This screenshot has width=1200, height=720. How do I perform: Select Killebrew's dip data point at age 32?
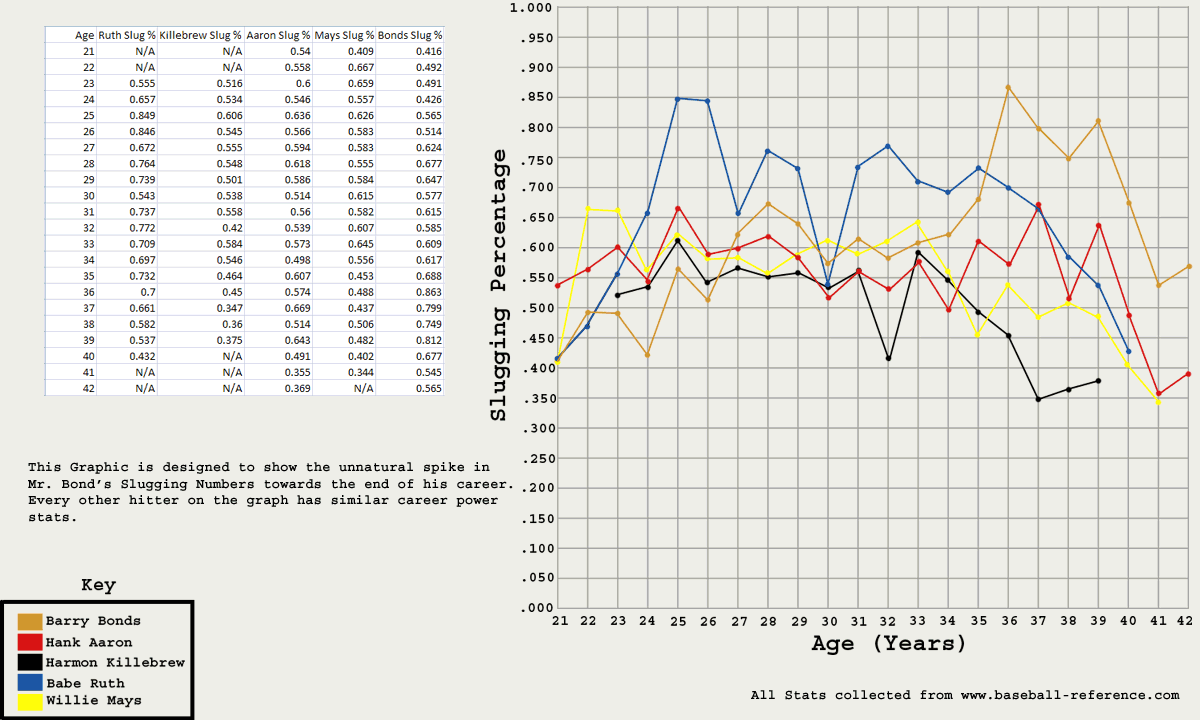888,358
